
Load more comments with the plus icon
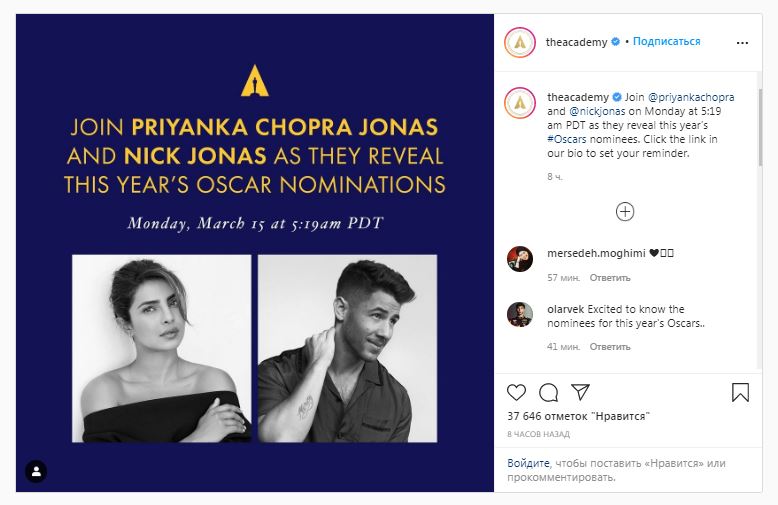tap(625, 211)
